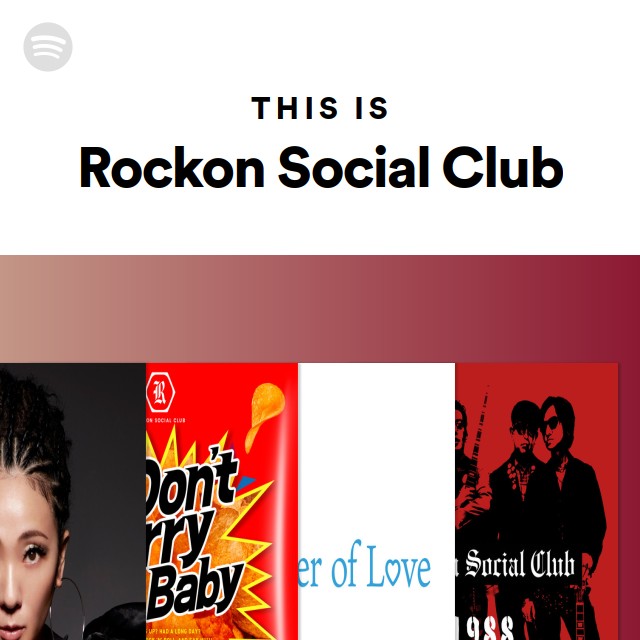The image size is (640, 640).
Task: Click the "Baby" word on chip bag
Action: (x=195, y=592)
